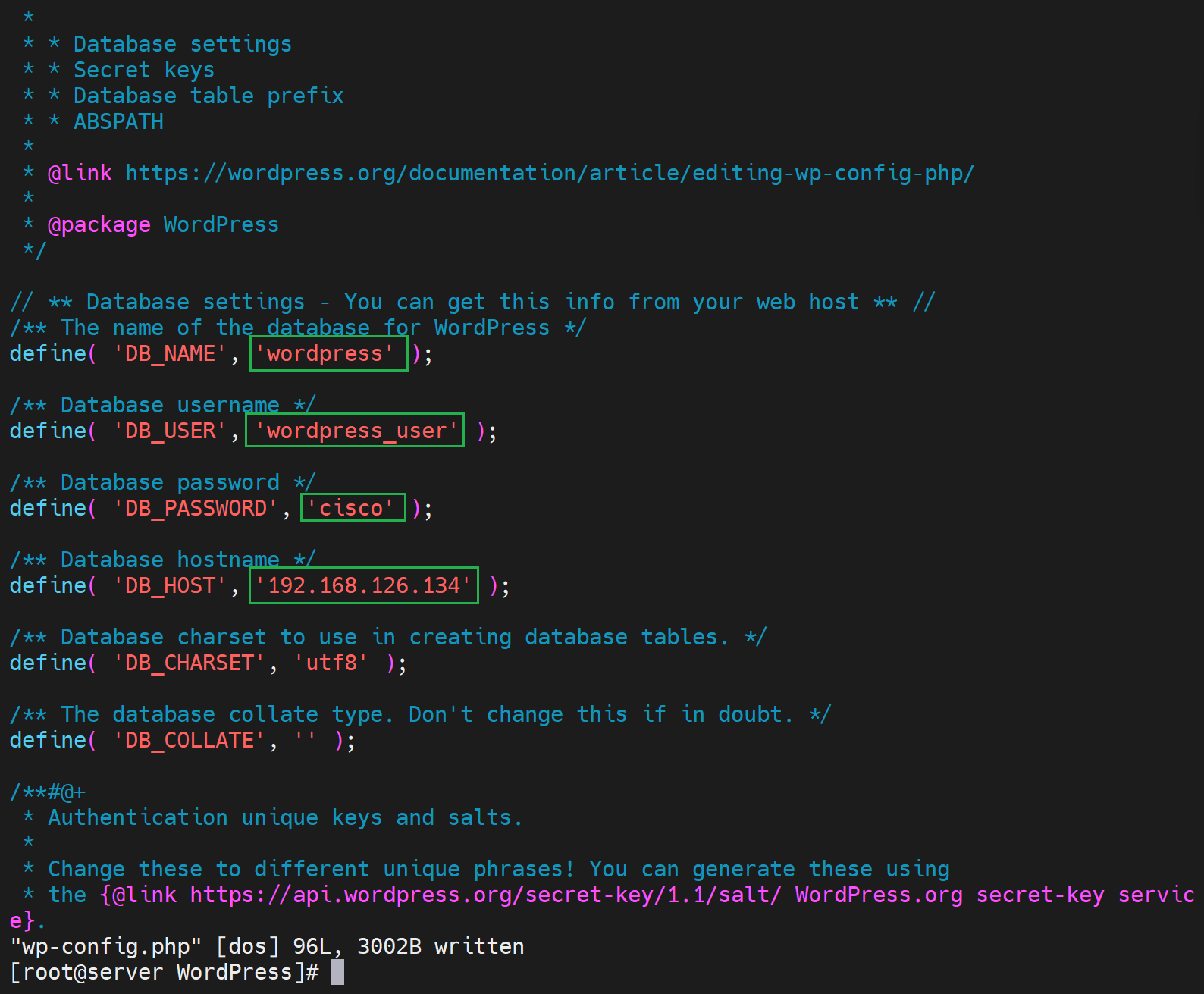Screen dimensions: 1204x994
Task: Click the 'DB_CHARSET' constant string
Action: [x=189, y=663]
